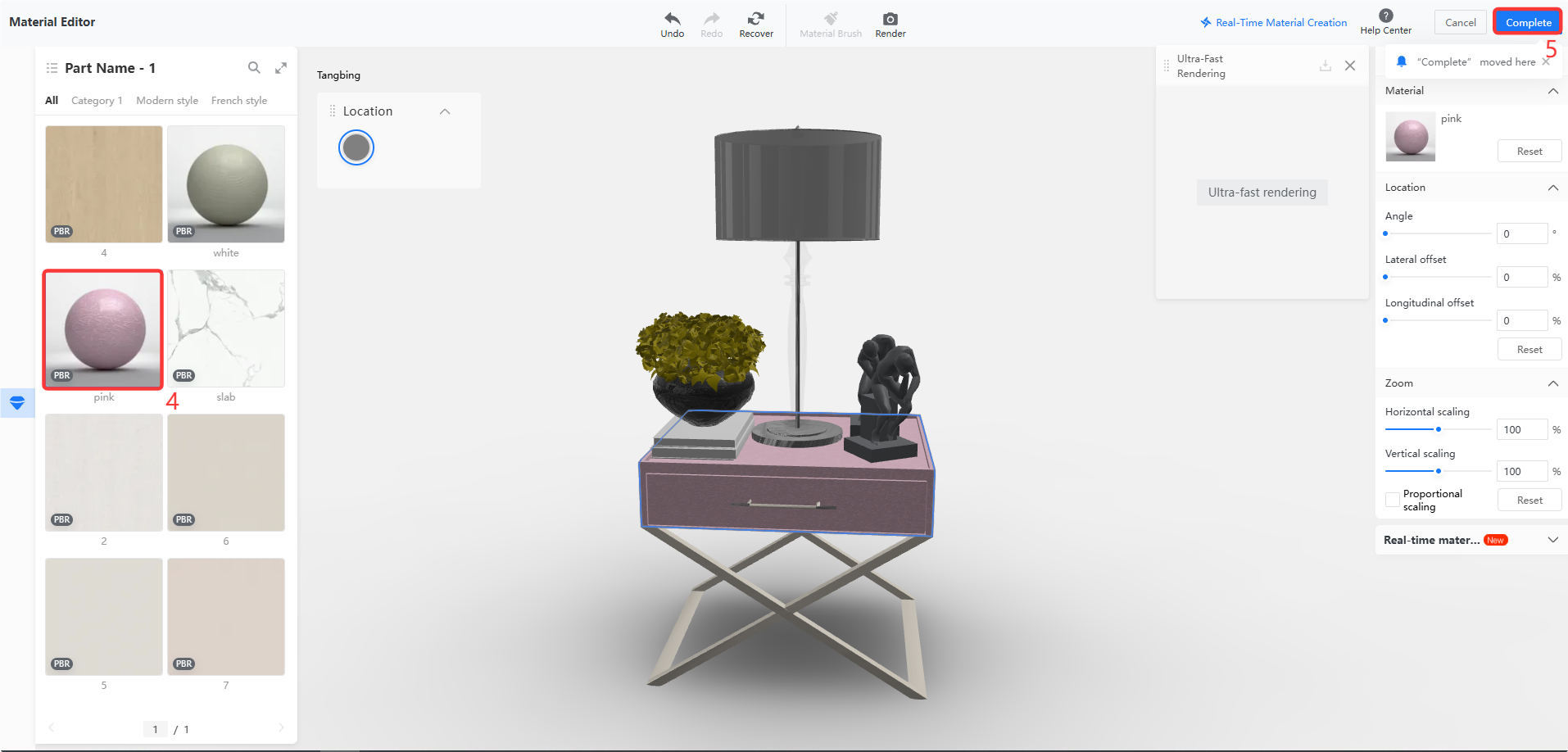Adjust the Longitudinal offset slider
The image size is (1568, 752).
(x=1438, y=320)
